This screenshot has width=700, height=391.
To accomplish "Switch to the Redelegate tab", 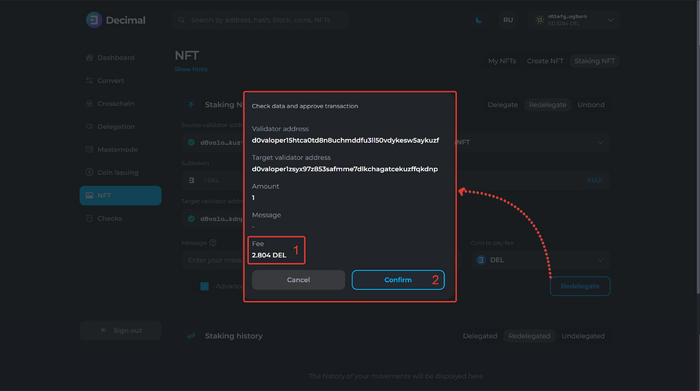I will [x=547, y=104].
